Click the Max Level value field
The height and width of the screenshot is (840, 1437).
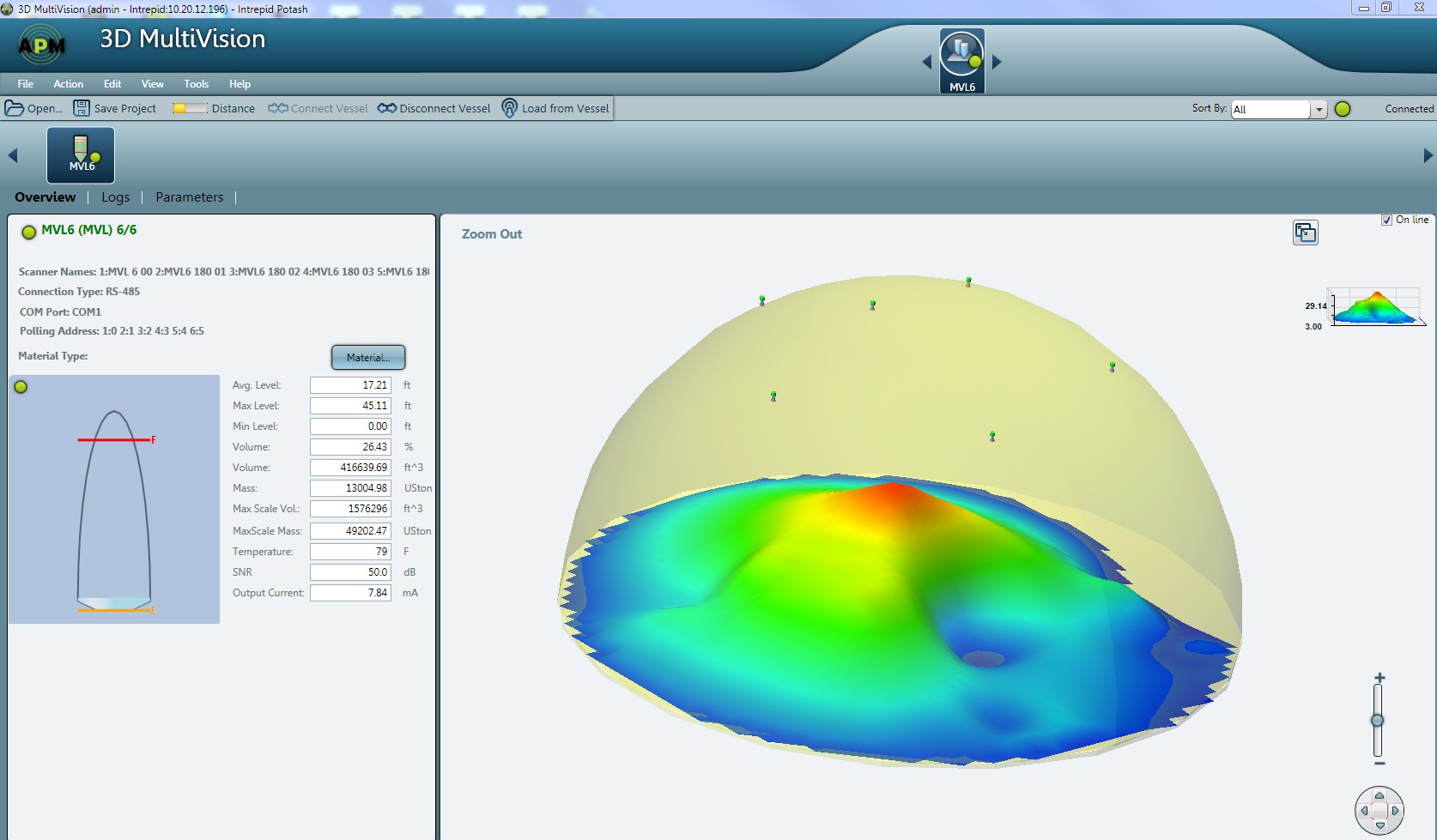pyautogui.click(x=350, y=406)
